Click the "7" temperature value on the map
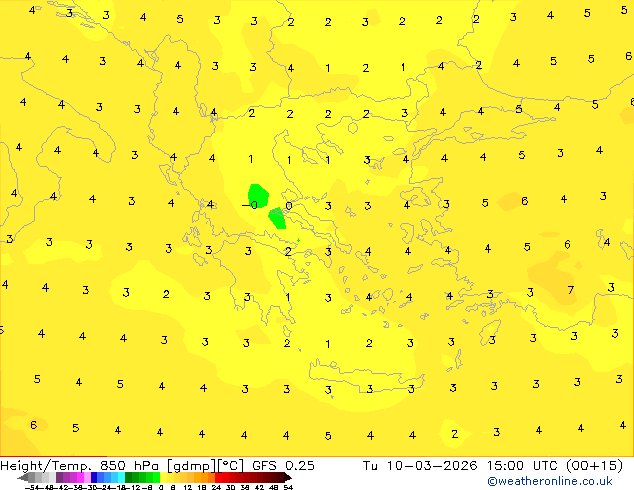The height and width of the screenshot is (490, 634). tap(571, 290)
